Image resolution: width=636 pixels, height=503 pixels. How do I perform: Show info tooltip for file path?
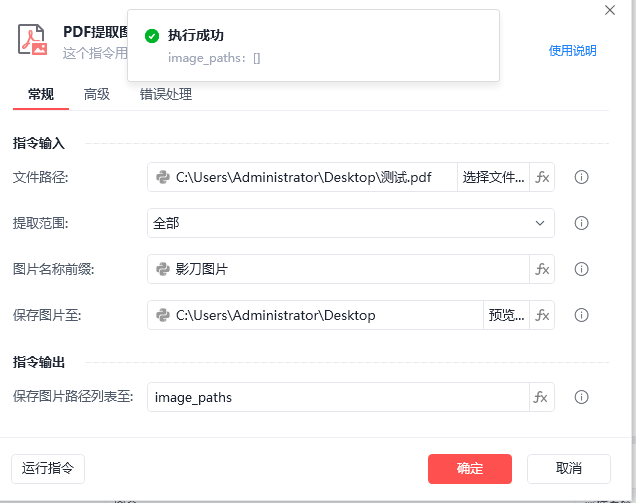click(x=581, y=177)
